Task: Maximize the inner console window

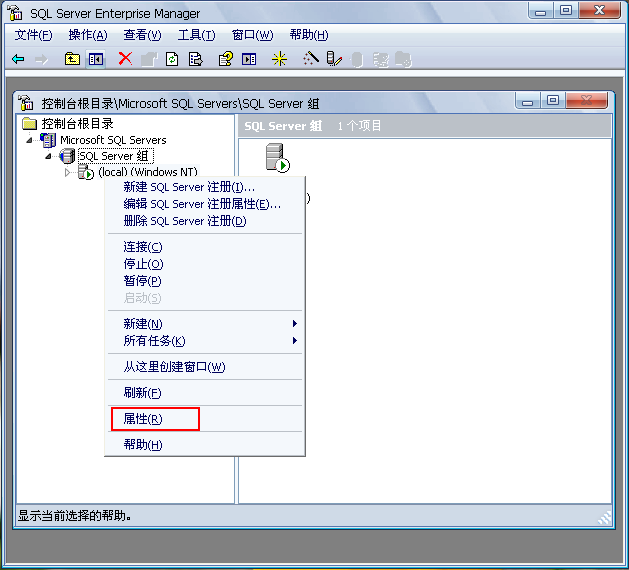Action: click(553, 100)
